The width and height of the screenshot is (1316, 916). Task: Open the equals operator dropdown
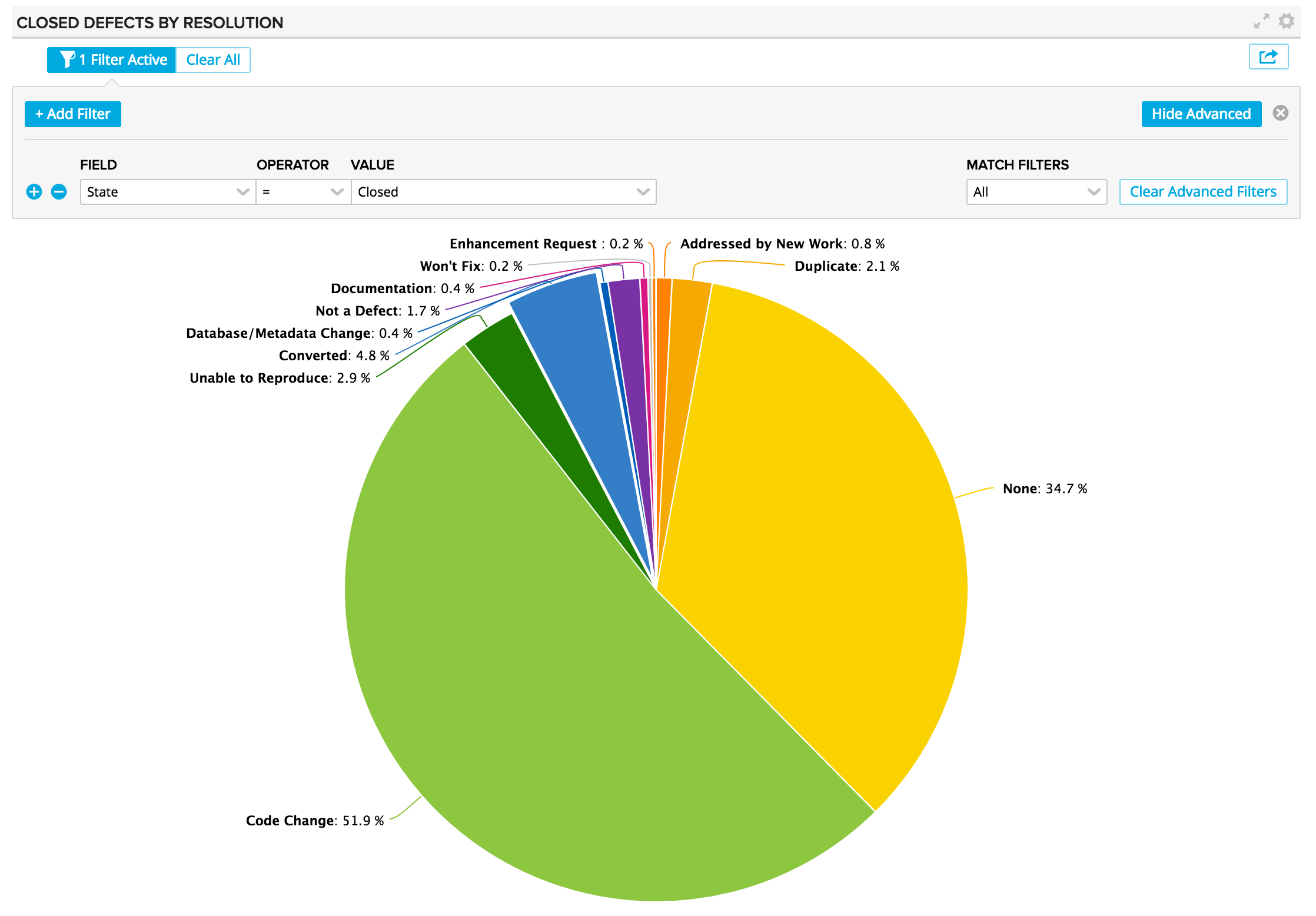click(x=303, y=192)
